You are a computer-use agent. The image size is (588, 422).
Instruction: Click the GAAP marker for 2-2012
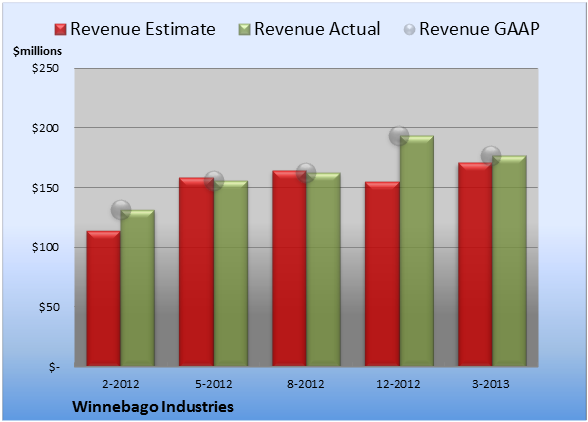[121, 210]
